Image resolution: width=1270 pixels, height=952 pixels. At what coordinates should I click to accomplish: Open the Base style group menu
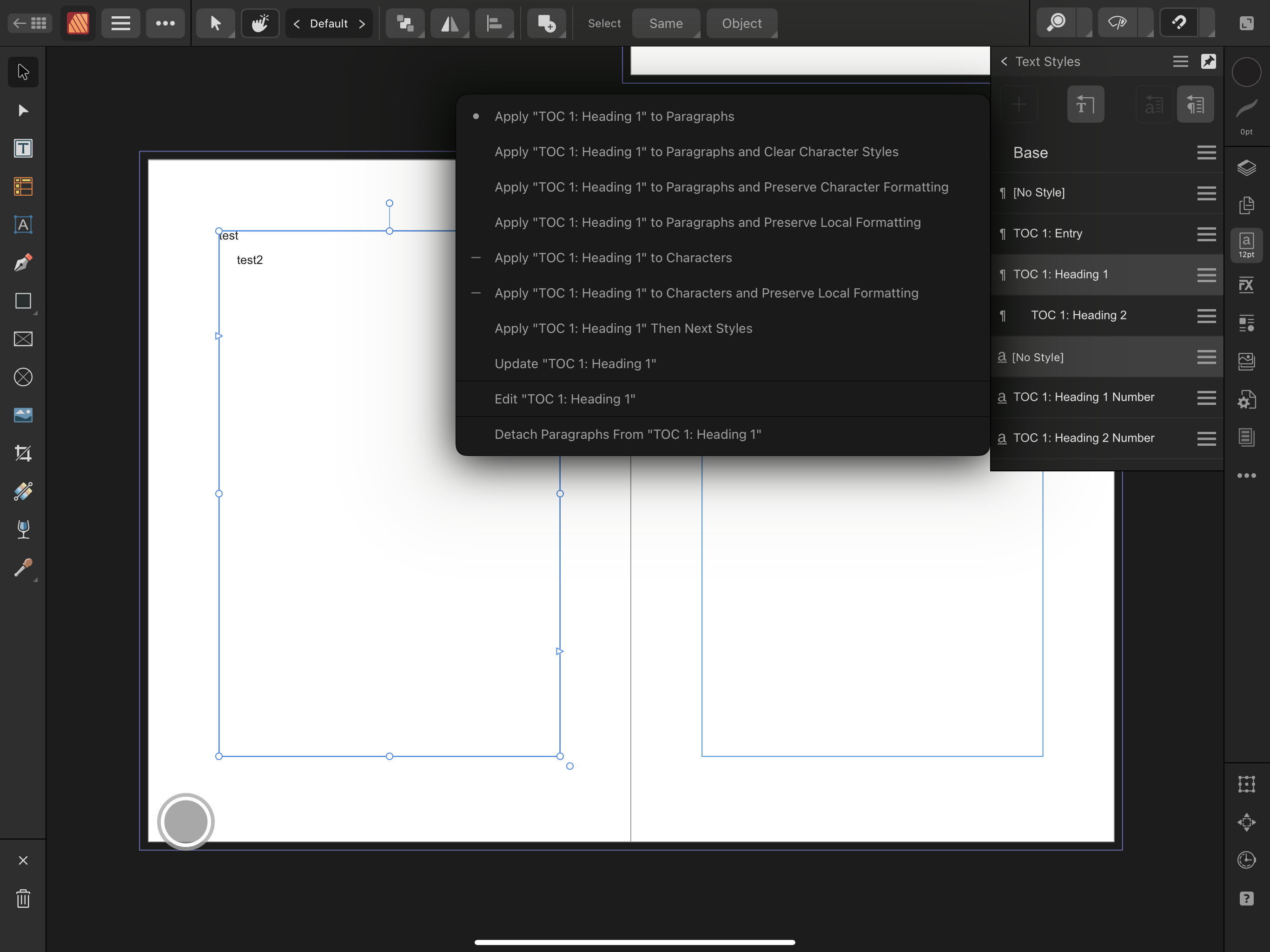tap(1206, 153)
